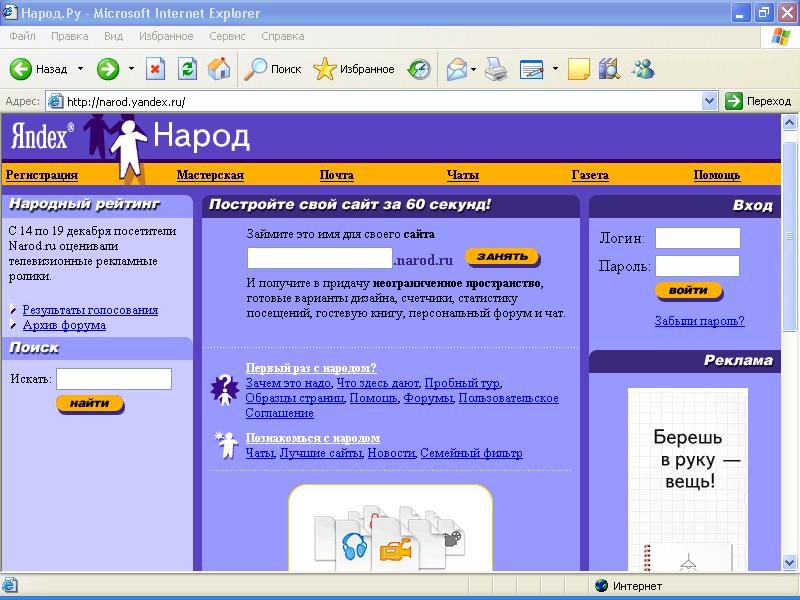Click the Yandex logo in header

click(42, 136)
